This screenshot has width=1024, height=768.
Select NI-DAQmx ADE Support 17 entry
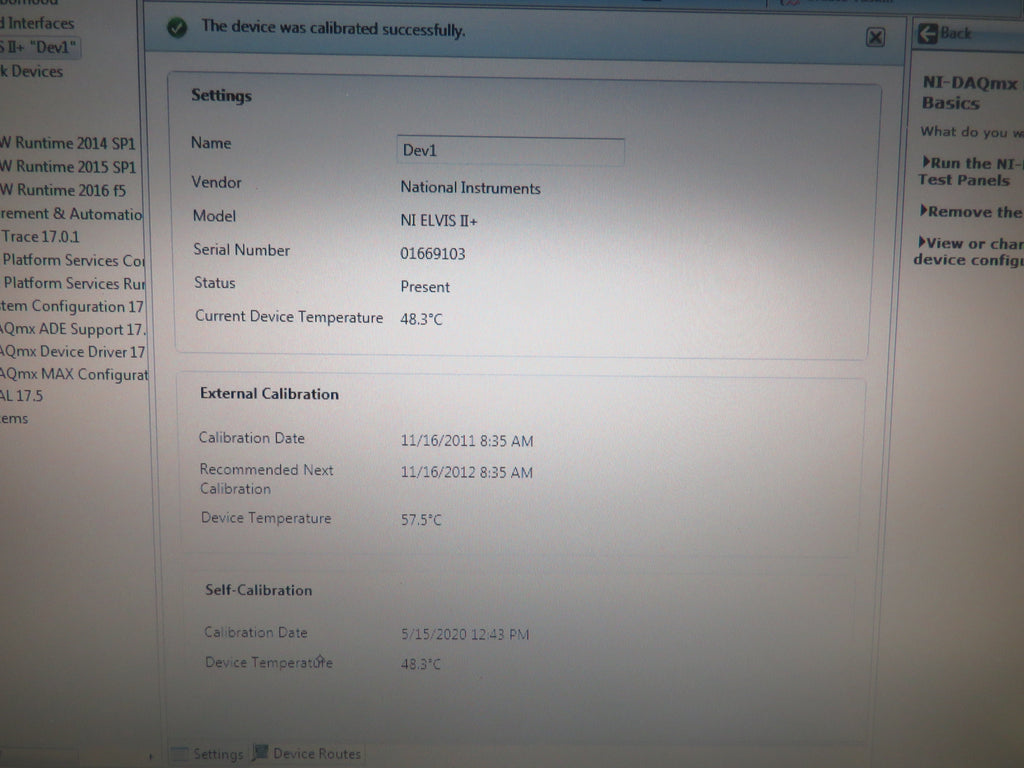68,329
